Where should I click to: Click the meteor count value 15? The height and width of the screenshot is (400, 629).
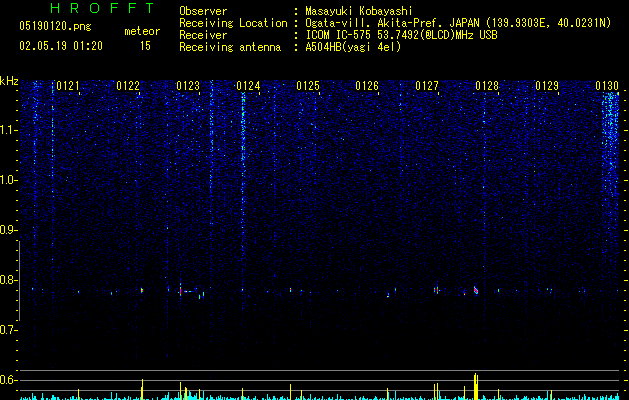click(x=145, y=46)
